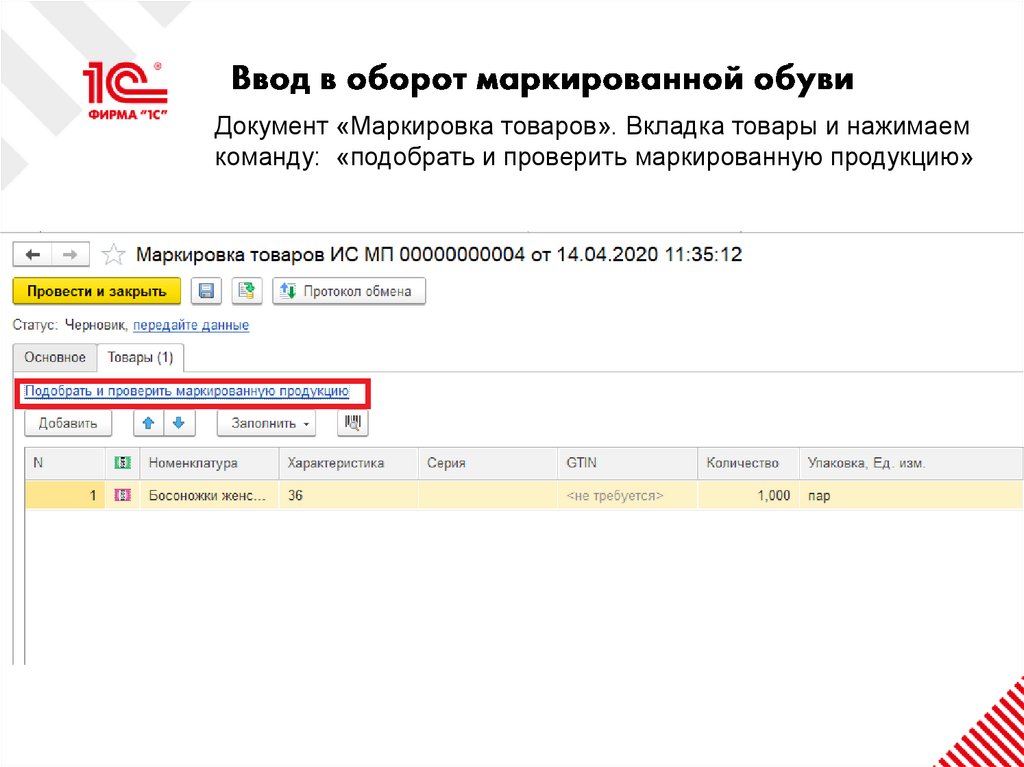Click the characteristic cell 36
Image resolution: width=1024 pixels, height=767 pixels.
click(x=348, y=496)
